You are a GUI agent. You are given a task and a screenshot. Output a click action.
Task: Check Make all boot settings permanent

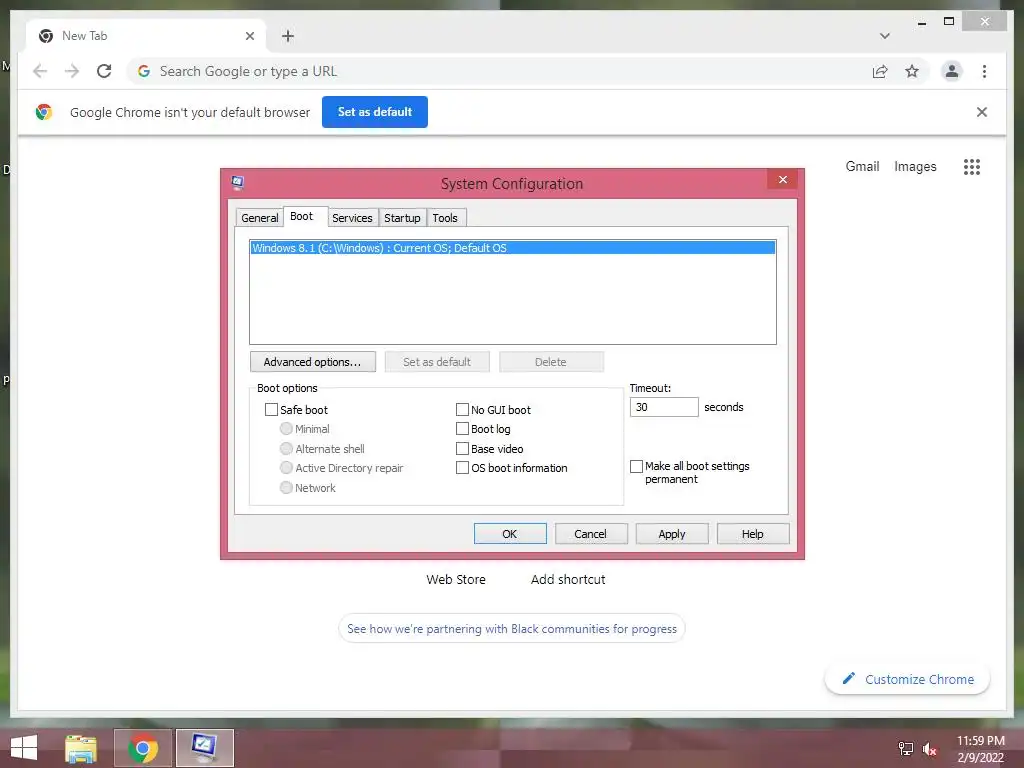coord(636,466)
